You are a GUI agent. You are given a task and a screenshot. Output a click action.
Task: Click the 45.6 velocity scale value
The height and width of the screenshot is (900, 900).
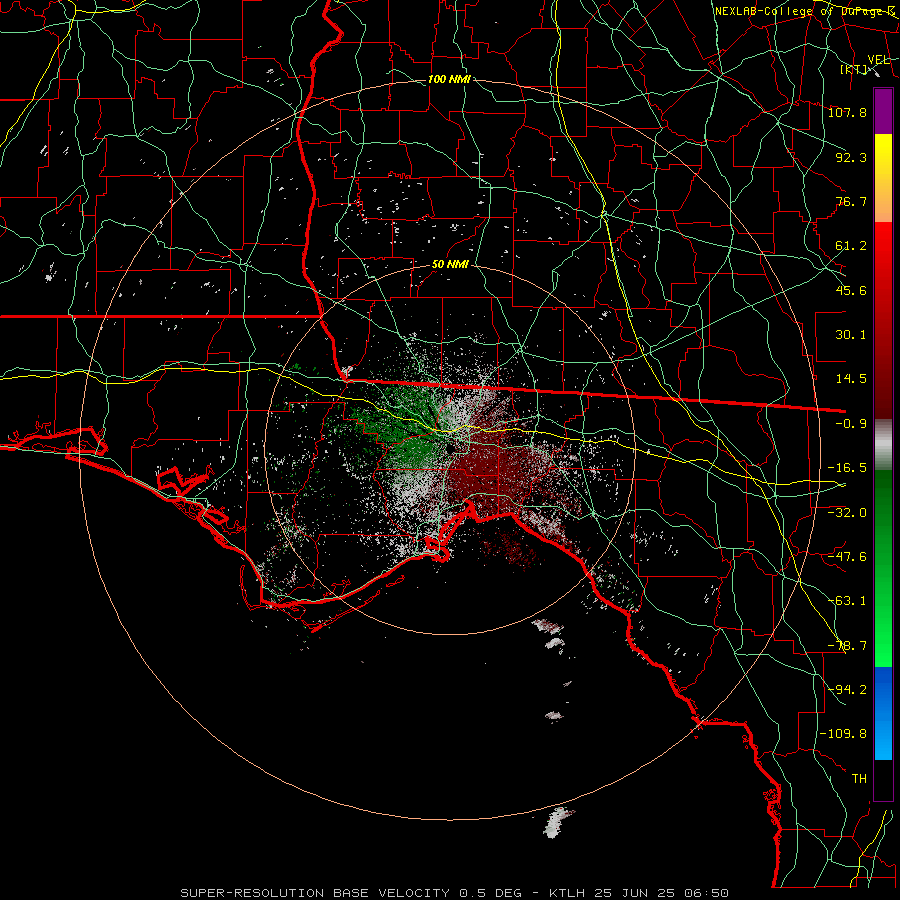click(851, 290)
